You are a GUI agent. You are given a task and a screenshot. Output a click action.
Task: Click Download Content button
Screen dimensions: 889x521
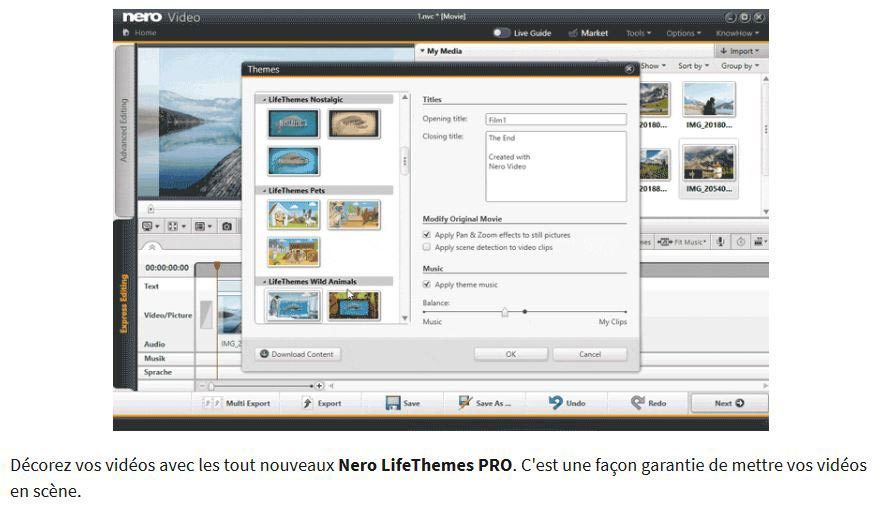(298, 354)
